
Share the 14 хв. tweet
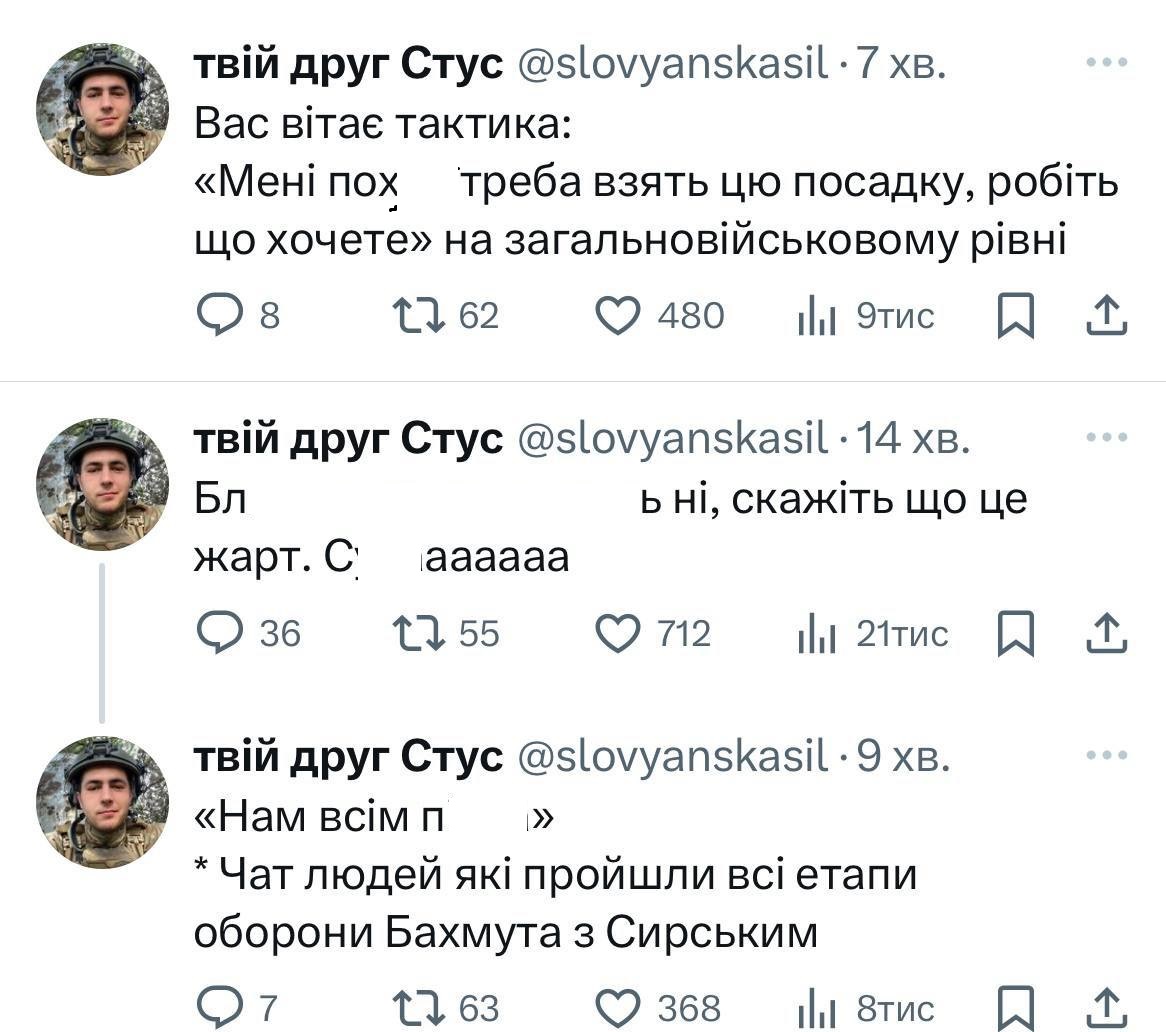tap(1107, 634)
